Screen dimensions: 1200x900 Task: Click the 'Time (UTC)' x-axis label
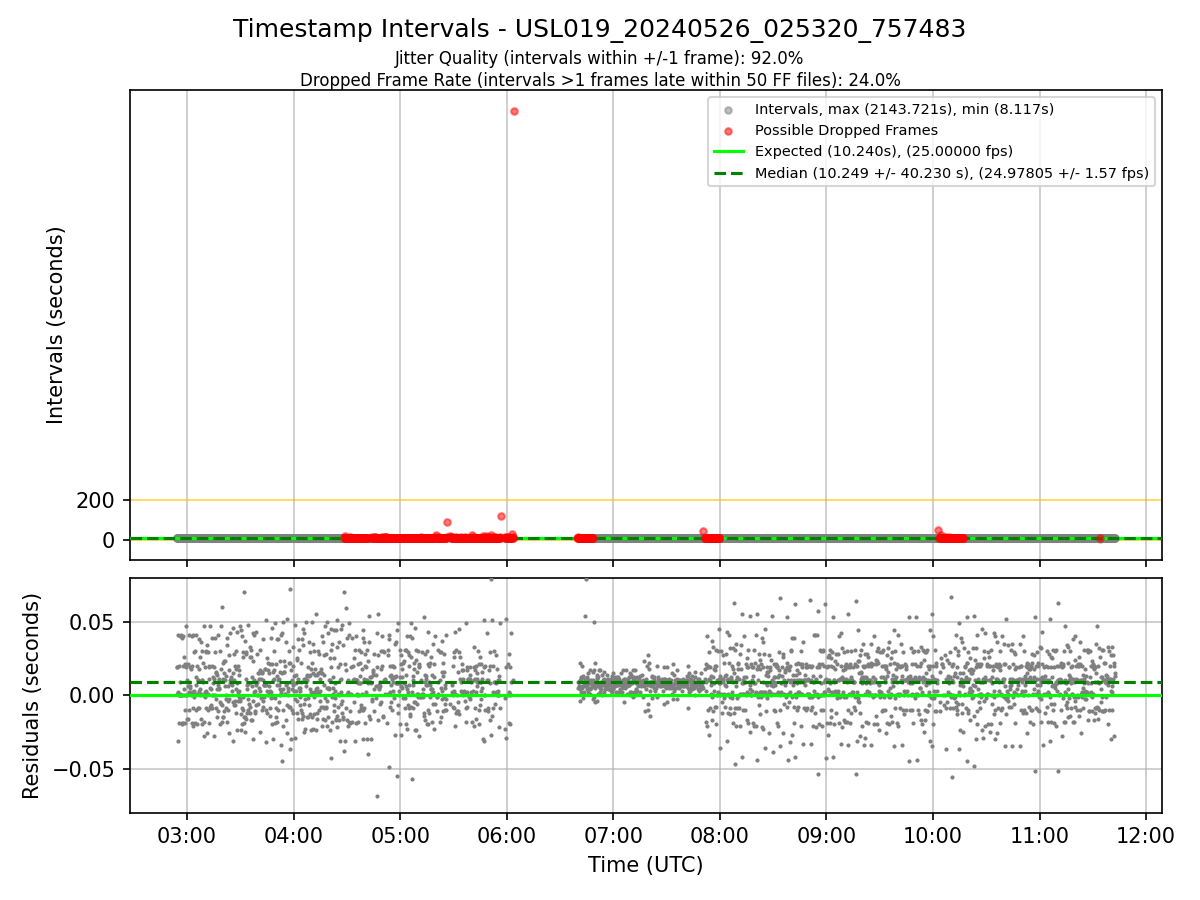coord(645,865)
